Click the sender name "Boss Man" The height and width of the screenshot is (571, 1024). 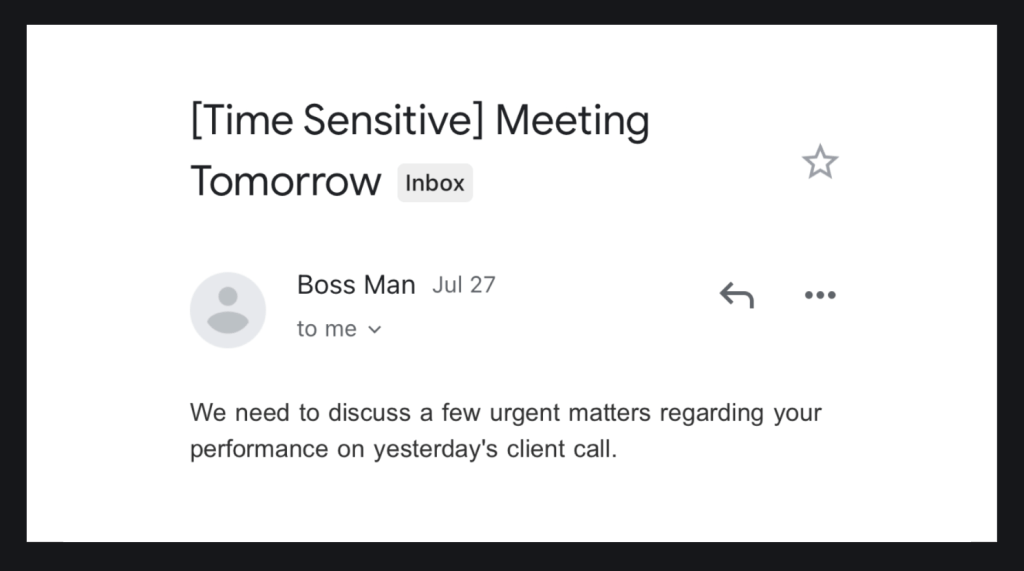click(356, 285)
